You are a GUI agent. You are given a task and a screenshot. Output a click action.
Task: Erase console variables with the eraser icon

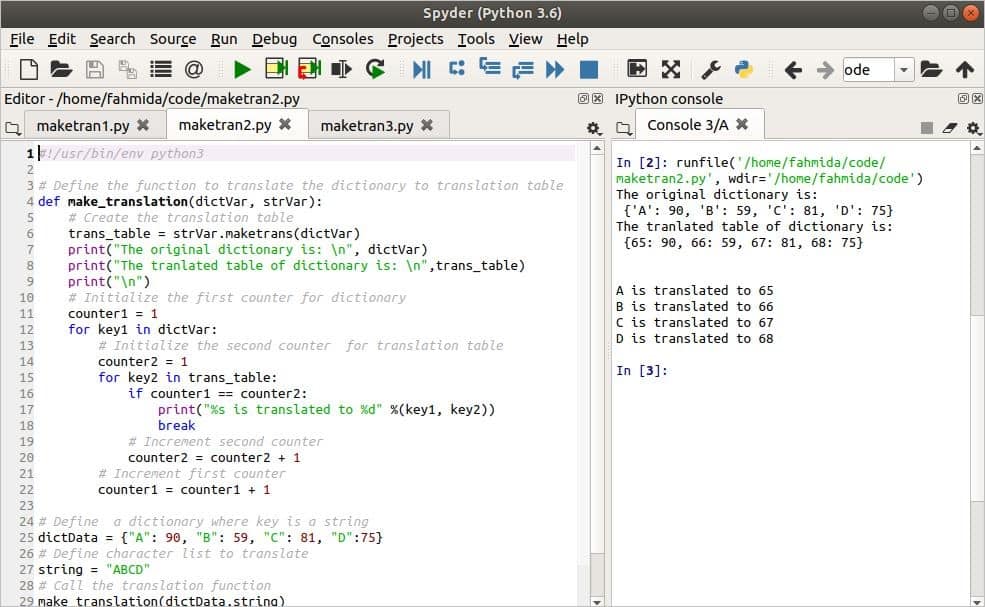tap(949, 127)
